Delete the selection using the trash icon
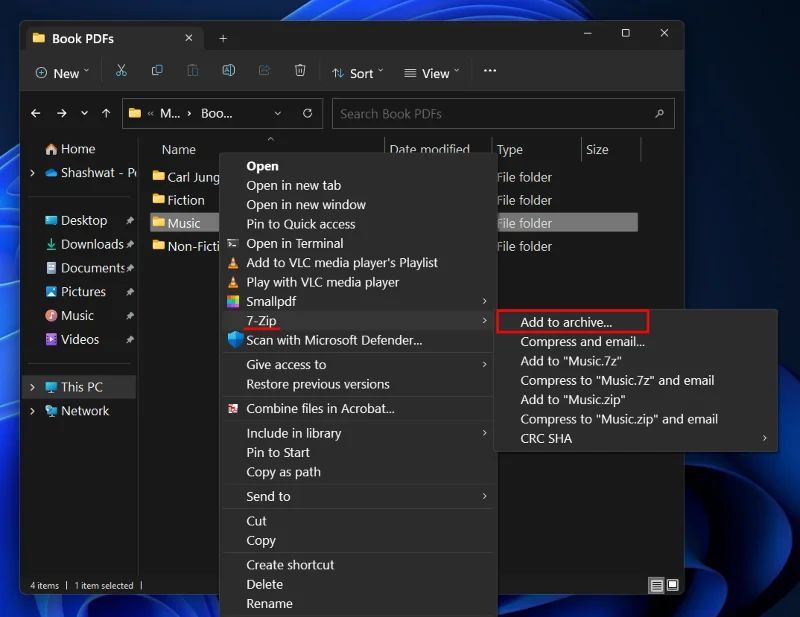Image resolution: width=800 pixels, height=617 pixels. (299, 71)
